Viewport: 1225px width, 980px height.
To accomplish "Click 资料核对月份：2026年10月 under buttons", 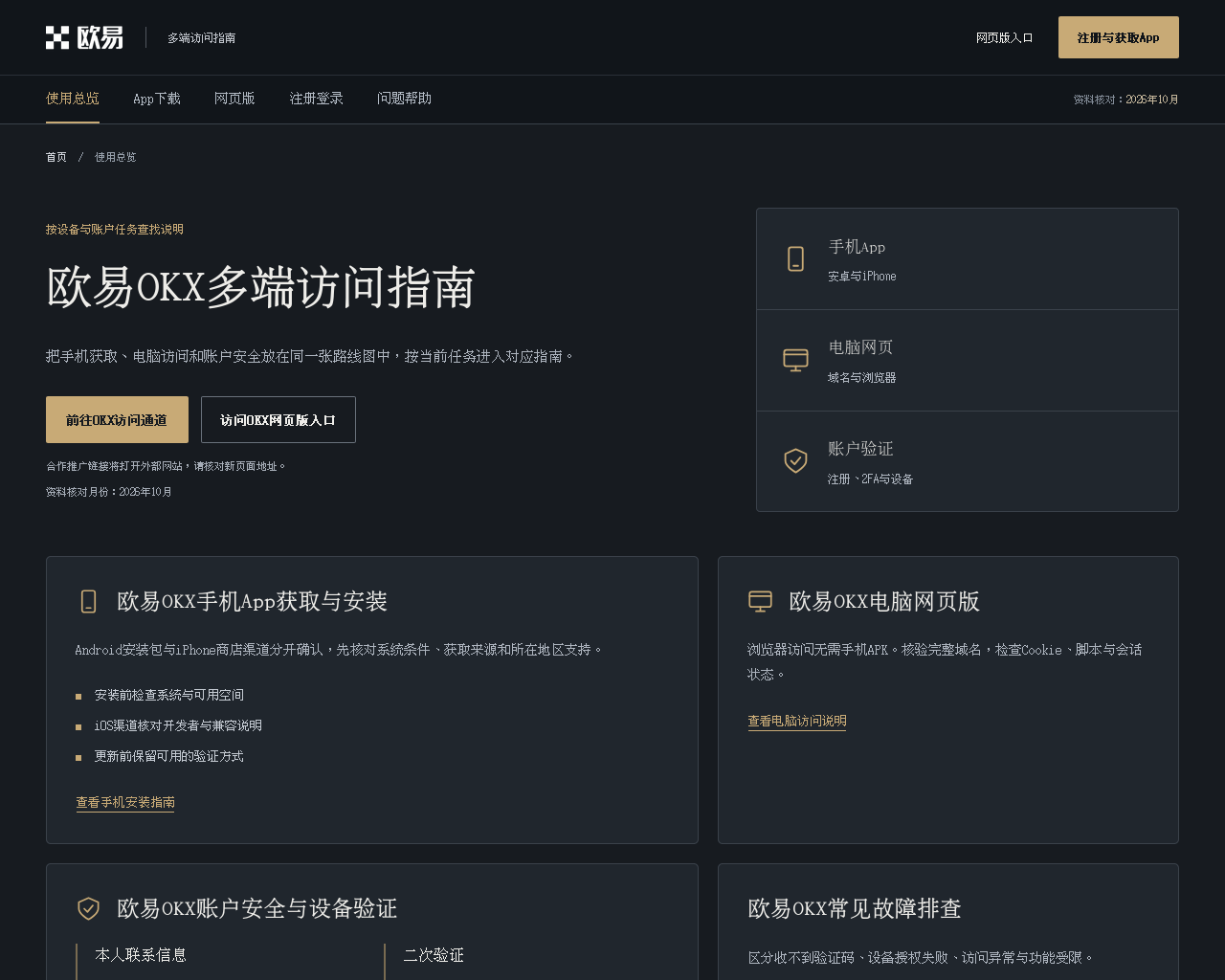I will click(109, 492).
